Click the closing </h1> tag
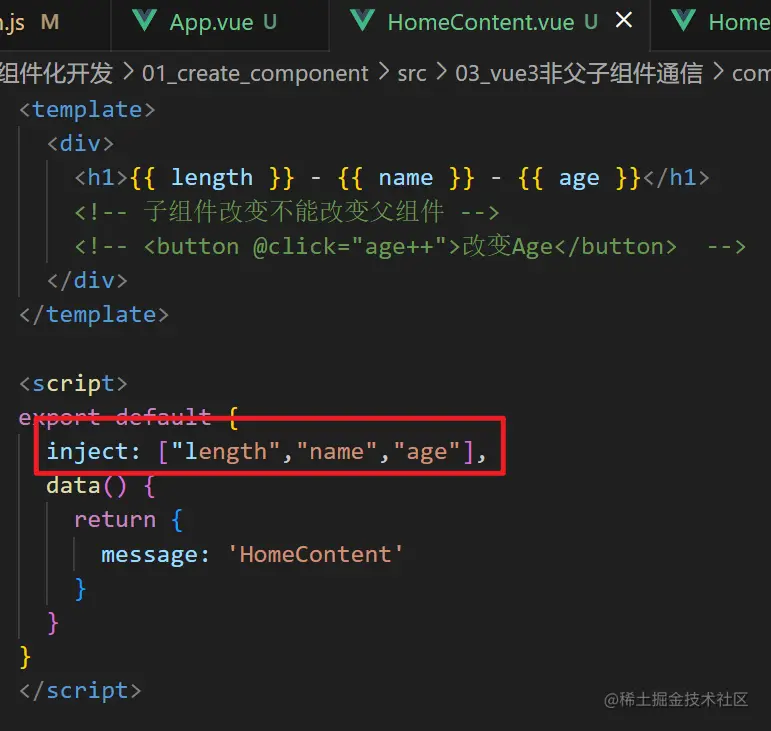Screen dimensions: 771x731 (x=676, y=178)
